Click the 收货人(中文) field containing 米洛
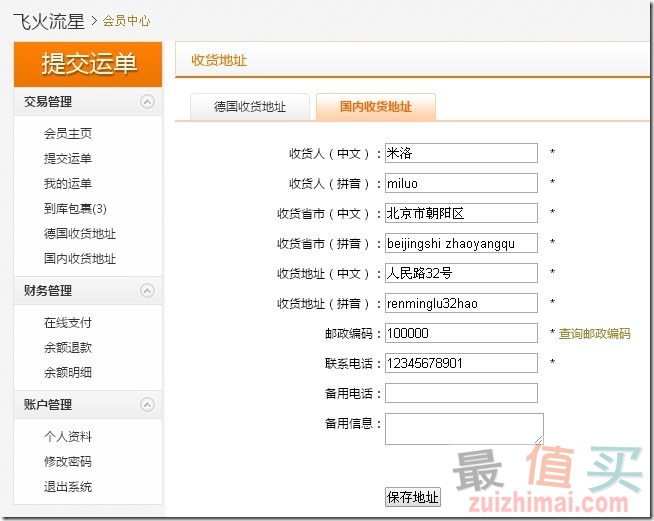The width and height of the screenshot is (654, 521). coord(461,153)
